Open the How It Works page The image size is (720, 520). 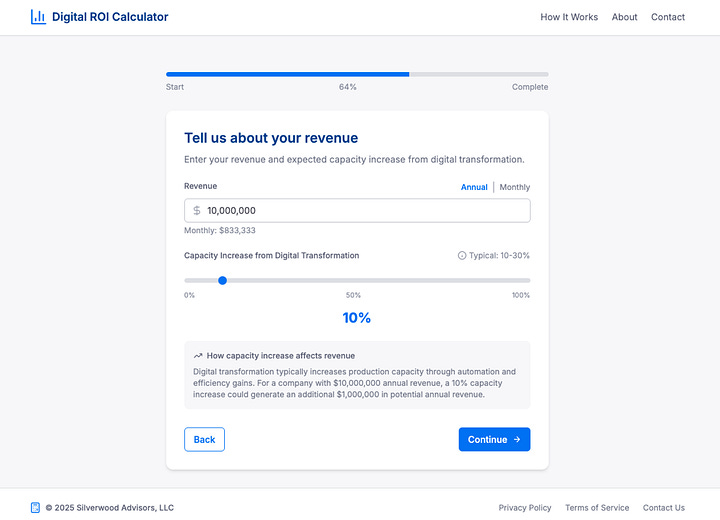(569, 17)
